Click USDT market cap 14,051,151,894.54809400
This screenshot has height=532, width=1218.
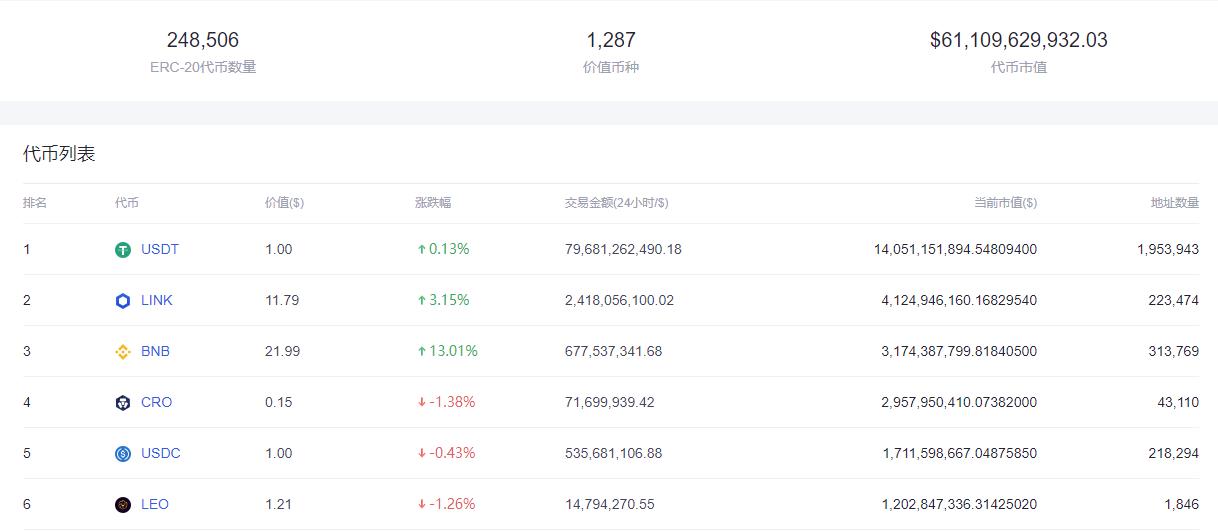click(x=956, y=249)
